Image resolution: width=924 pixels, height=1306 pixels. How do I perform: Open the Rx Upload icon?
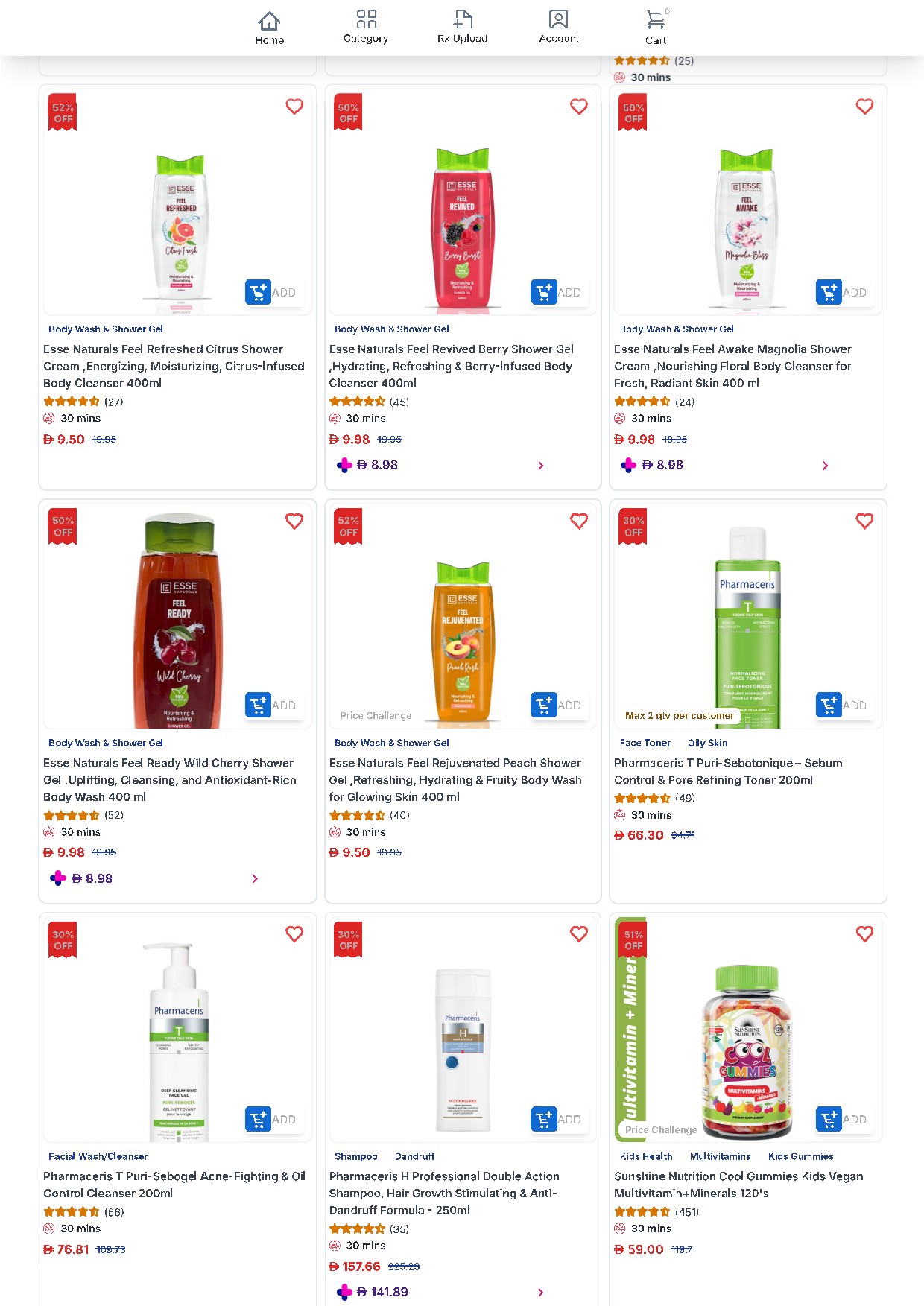coord(463,19)
